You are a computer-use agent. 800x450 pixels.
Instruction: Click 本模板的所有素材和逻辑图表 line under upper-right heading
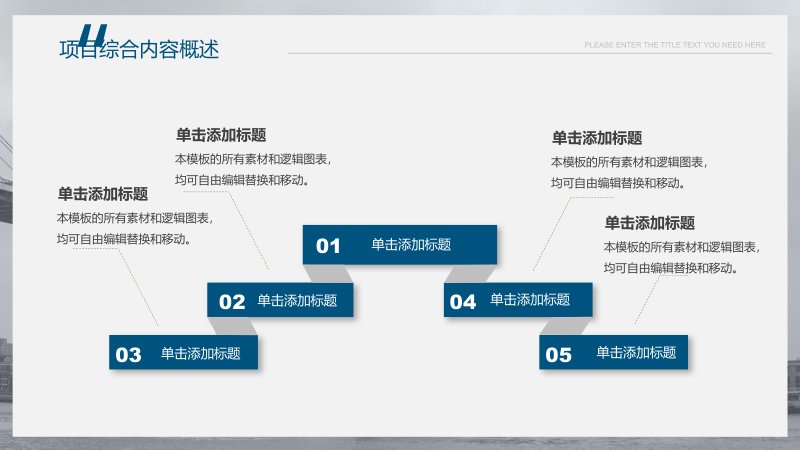coord(629,162)
